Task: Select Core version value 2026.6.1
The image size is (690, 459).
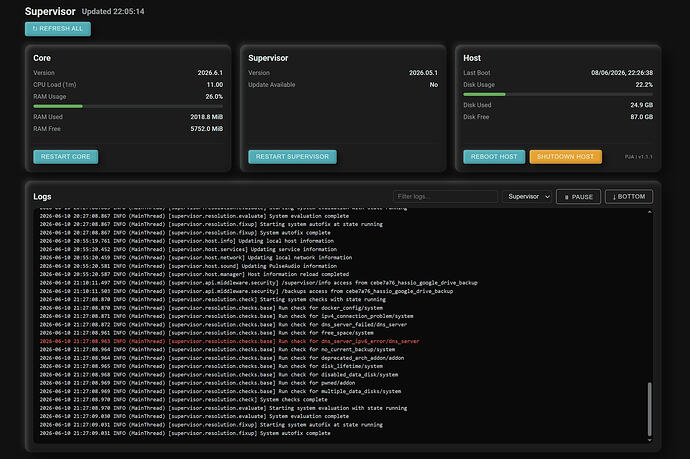Action: [x=210, y=73]
